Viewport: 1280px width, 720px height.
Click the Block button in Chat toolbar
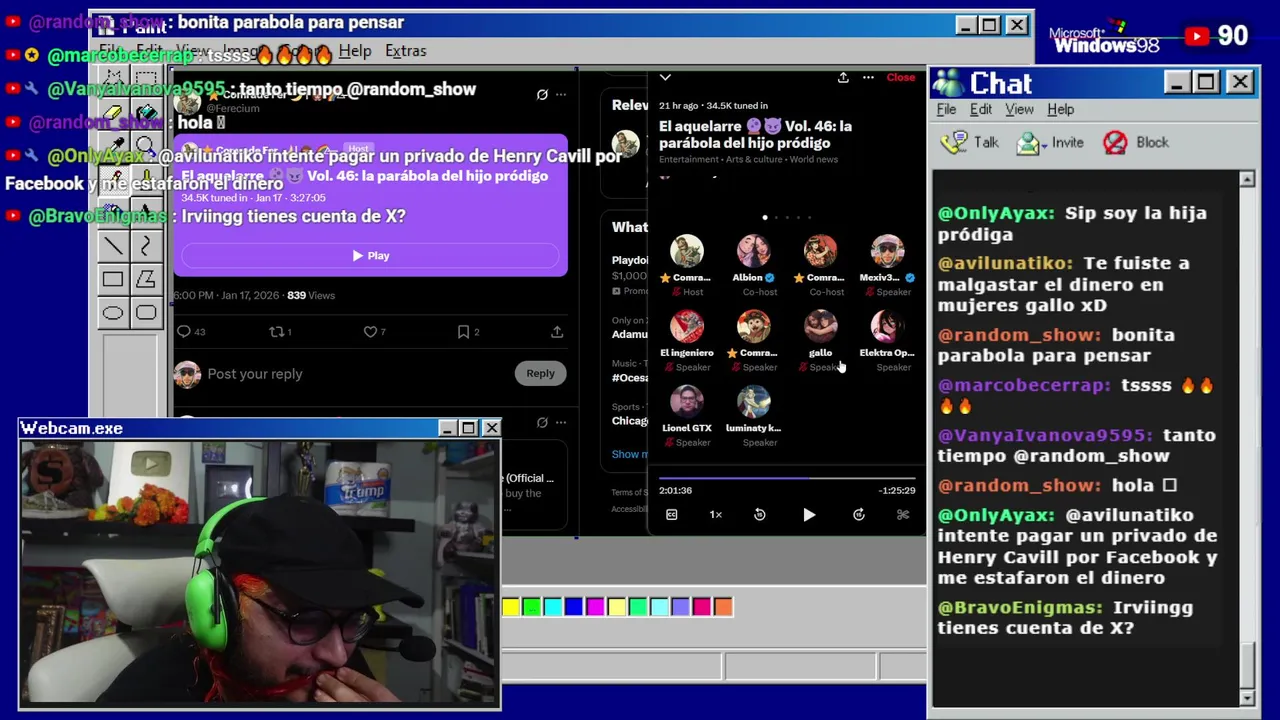pyautogui.click(x=1136, y=142)
